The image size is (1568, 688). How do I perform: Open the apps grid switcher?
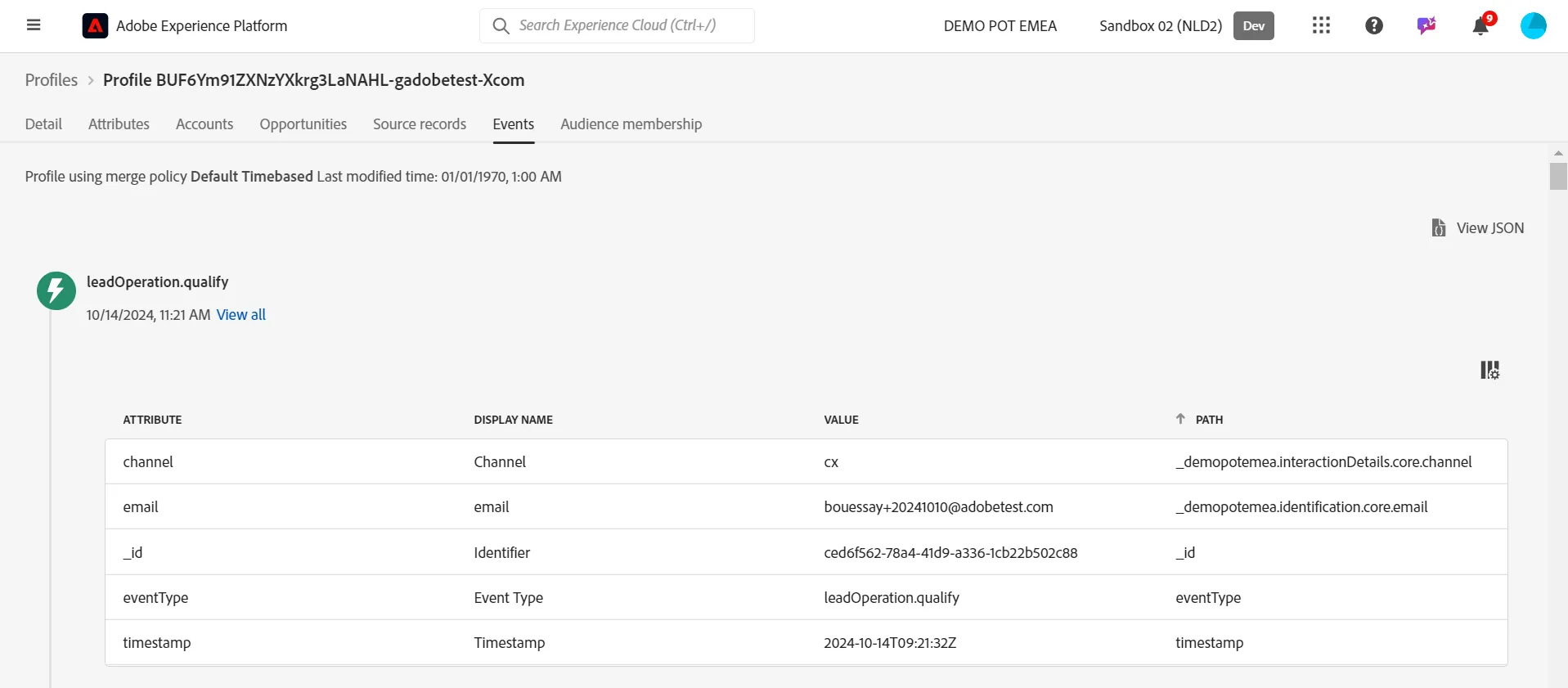(x=1321, y=25)
